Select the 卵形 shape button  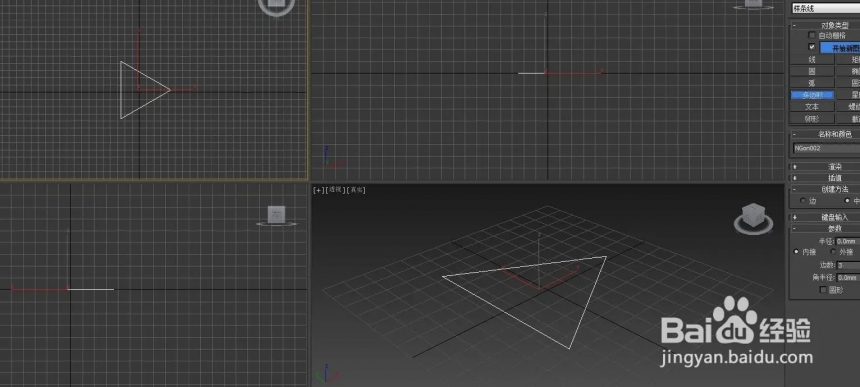[x=812, y=118]
